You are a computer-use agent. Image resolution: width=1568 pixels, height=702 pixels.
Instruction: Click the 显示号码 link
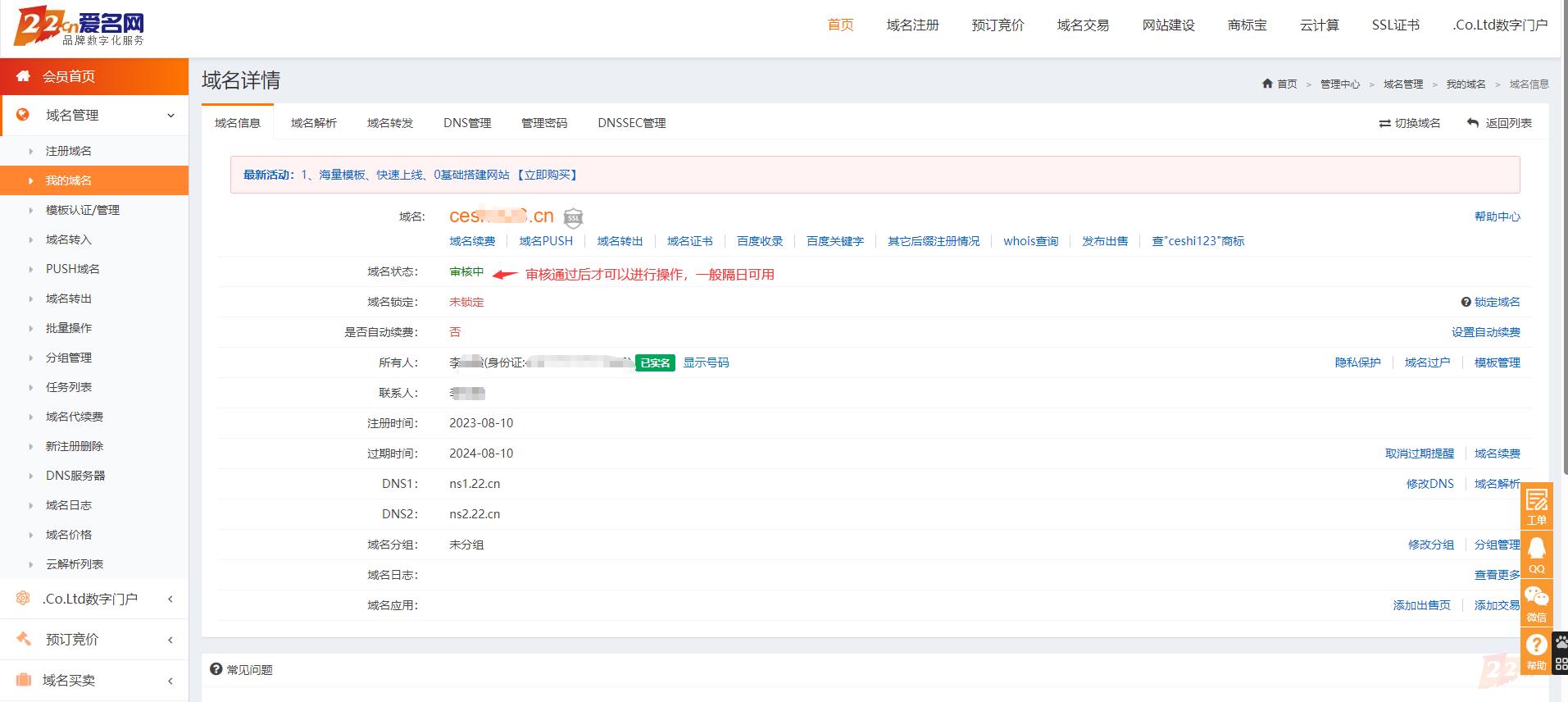click(706, 362)
